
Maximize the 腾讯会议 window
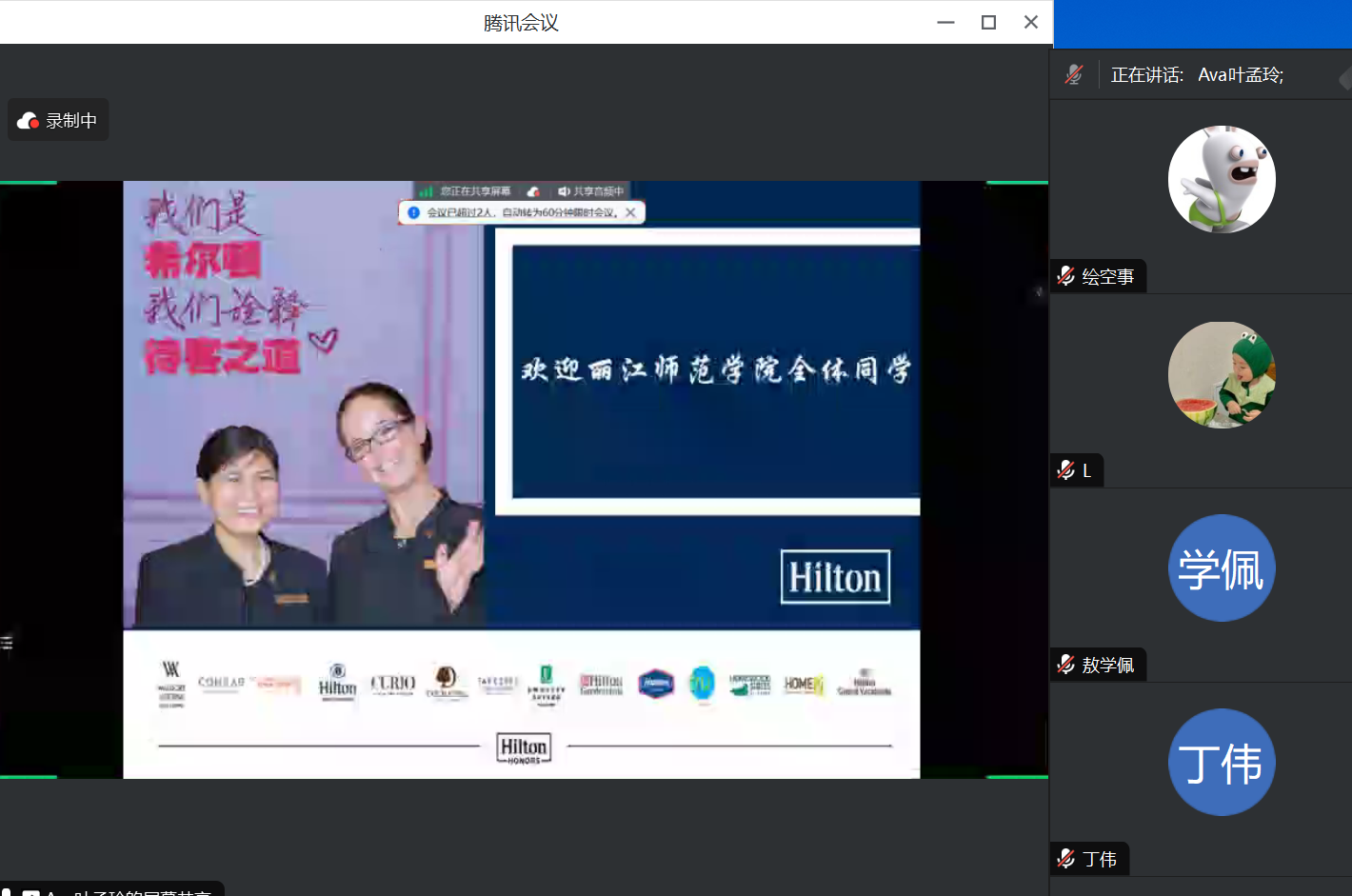pyautogui.click(x=988, y=22)
